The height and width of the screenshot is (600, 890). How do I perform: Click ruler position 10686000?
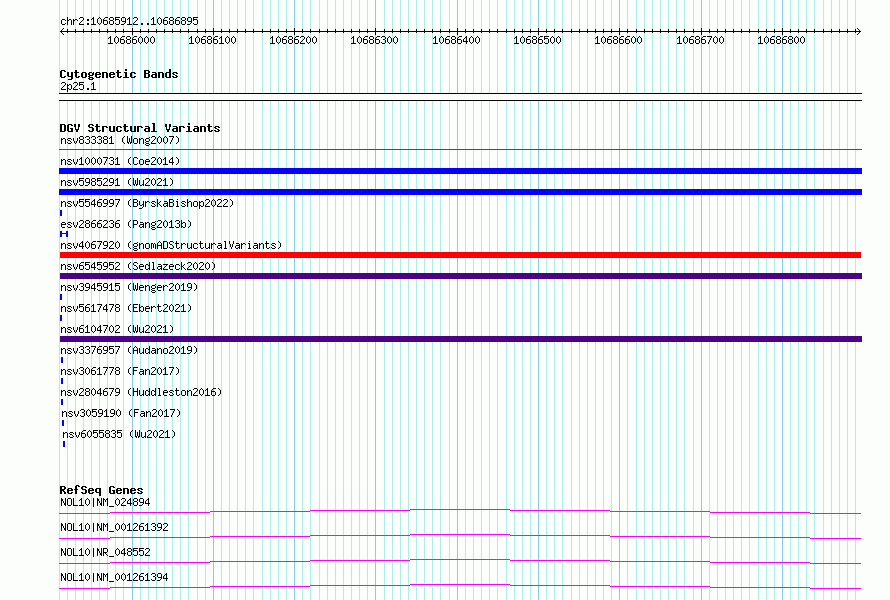tap(131, 40)
